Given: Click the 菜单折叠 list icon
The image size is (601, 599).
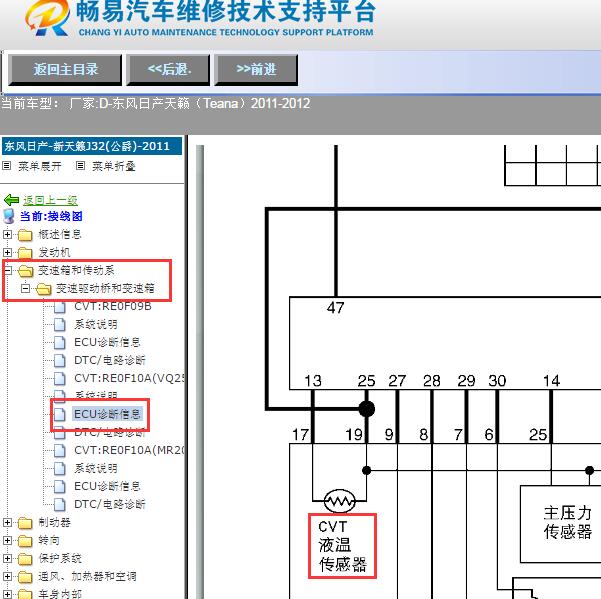Looking at the screenshot, I should [x=80, y=166].
